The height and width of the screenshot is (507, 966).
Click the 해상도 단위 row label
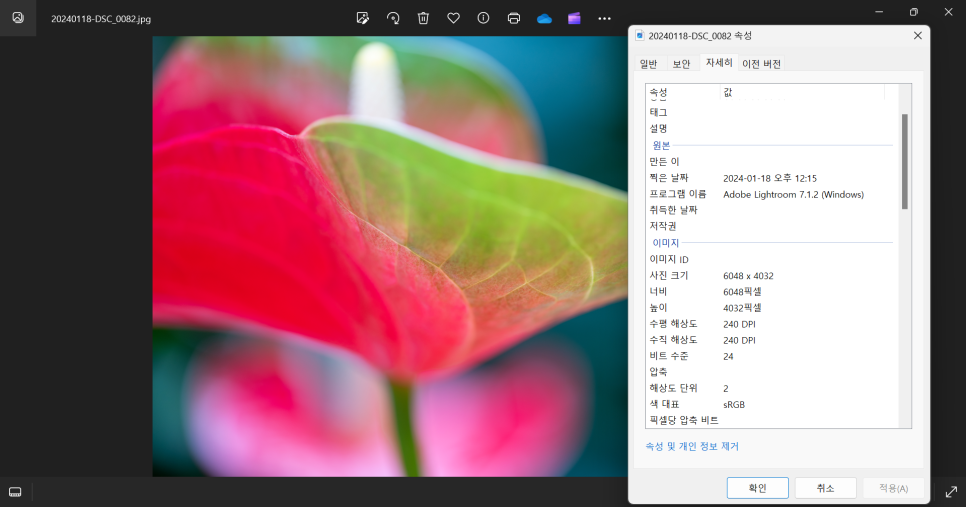[x=673, y=388]
